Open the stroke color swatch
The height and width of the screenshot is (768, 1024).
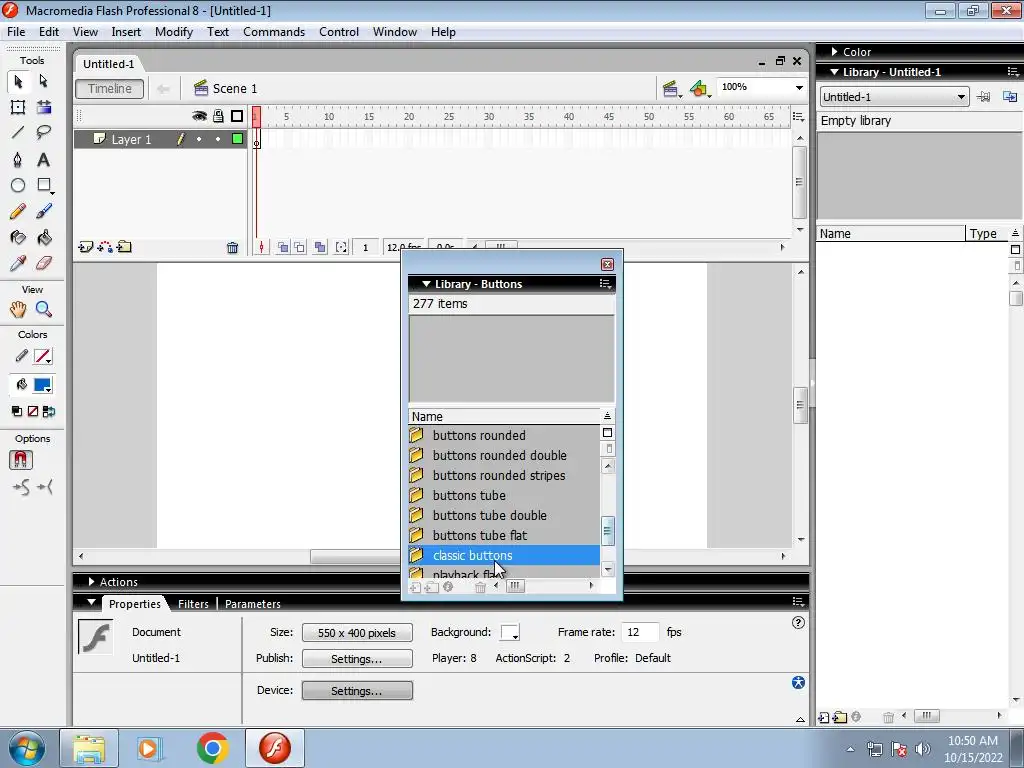point(42,357)
